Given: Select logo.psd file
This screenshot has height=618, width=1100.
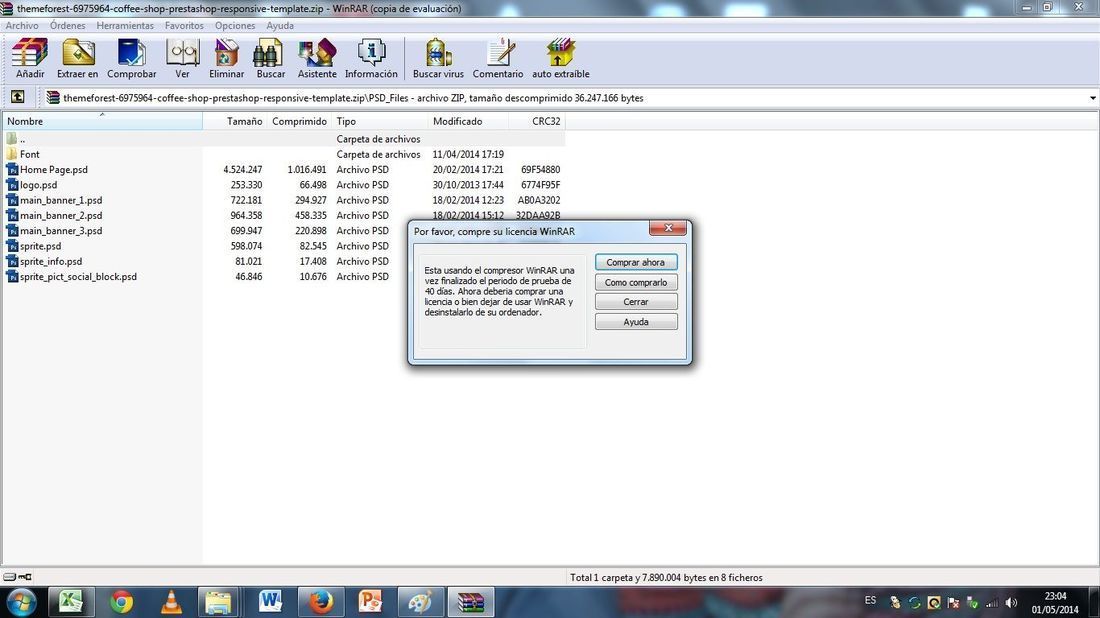Looking at the screenshot, I should [283, 185].
